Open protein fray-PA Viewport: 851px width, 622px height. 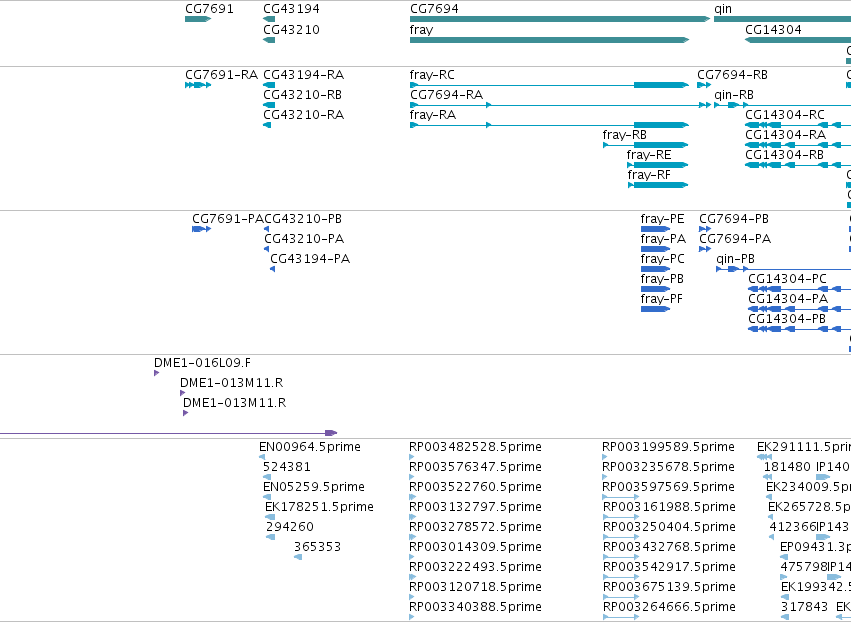[663, 239]
